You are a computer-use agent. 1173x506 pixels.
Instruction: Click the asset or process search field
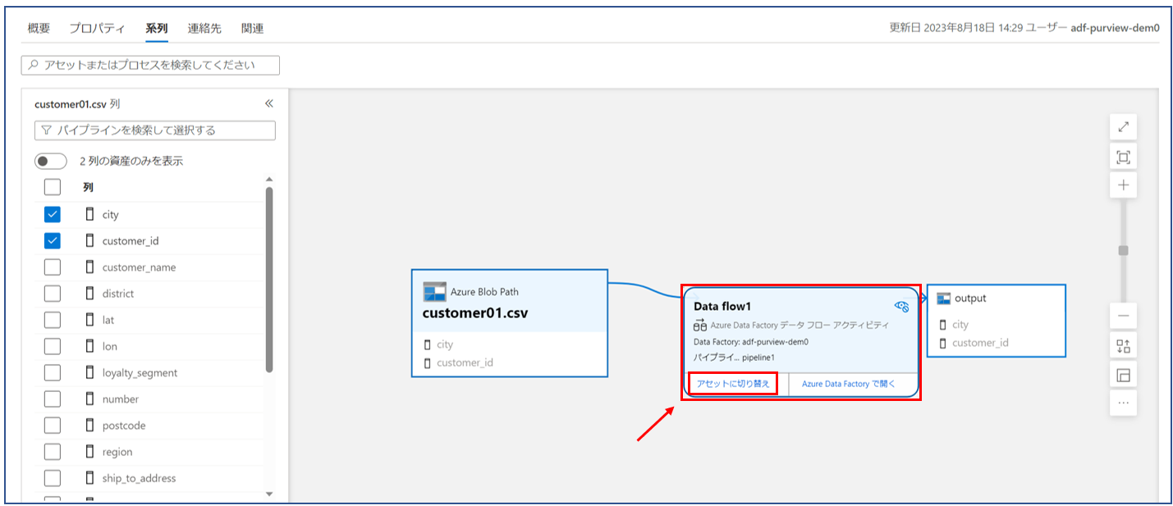pos(150,65)
